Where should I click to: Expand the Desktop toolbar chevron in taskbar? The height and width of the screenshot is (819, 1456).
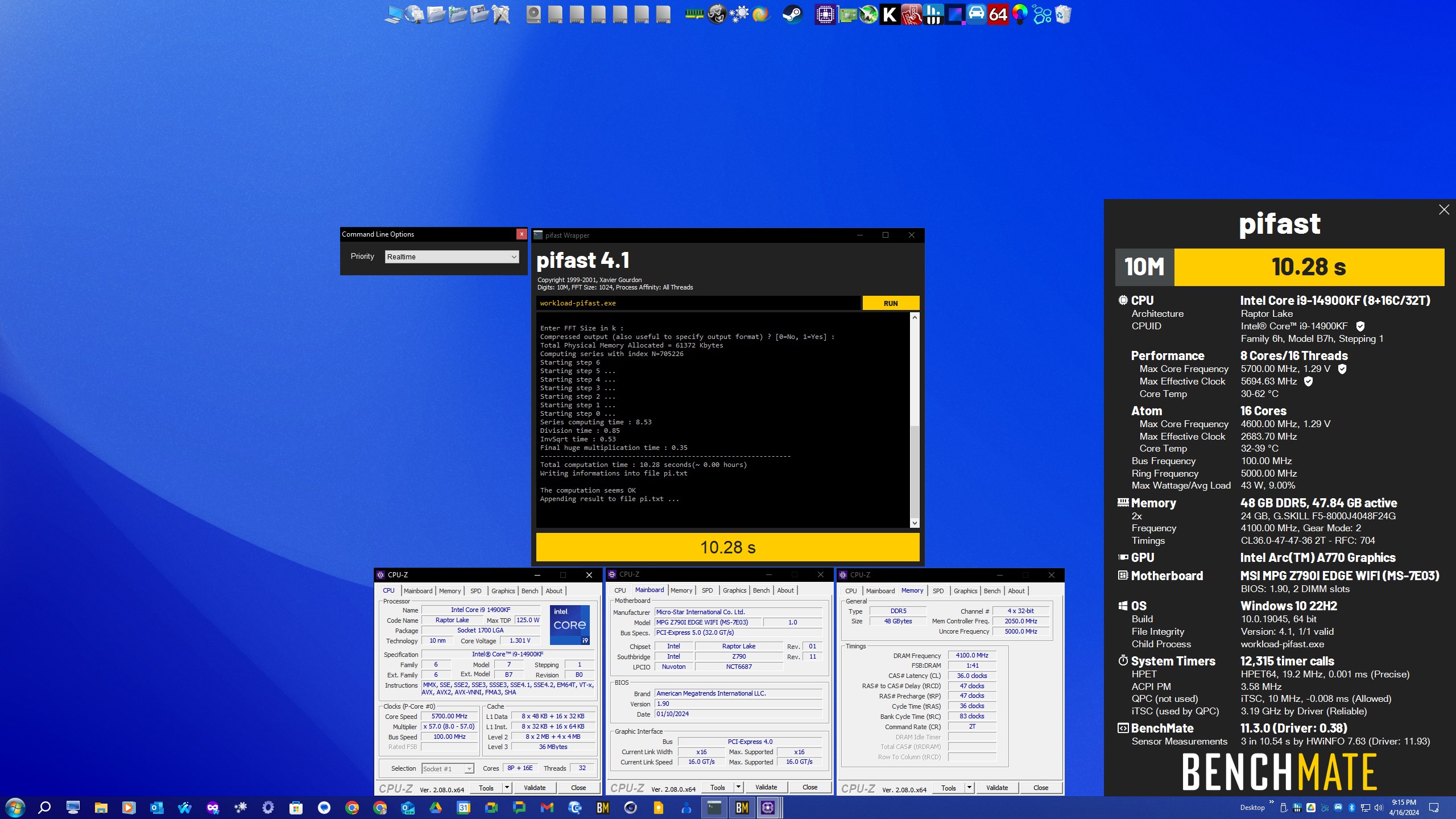point(1271,803)
